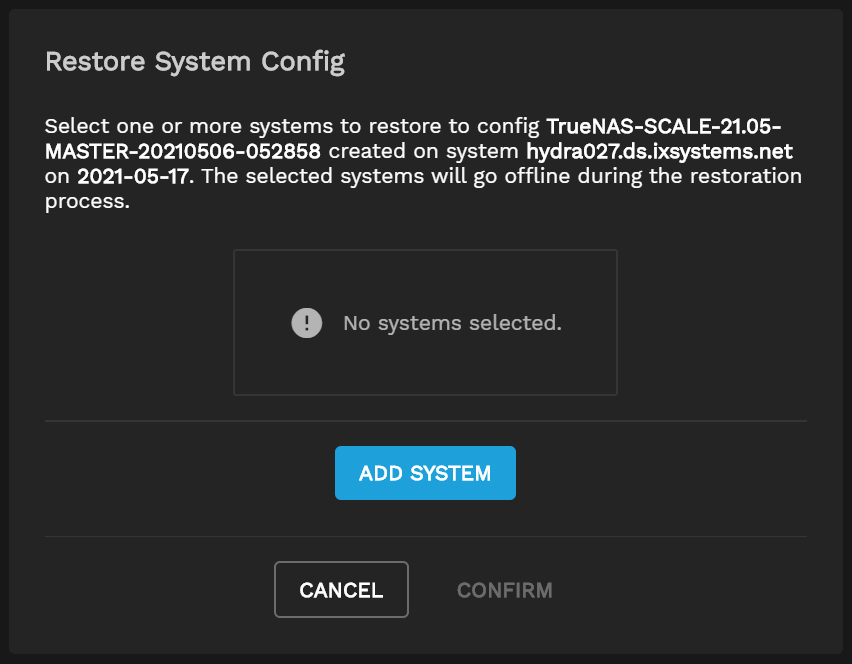Click the divider line above ADD SYSTEM
852x664 pixels.
click(425, 421)
